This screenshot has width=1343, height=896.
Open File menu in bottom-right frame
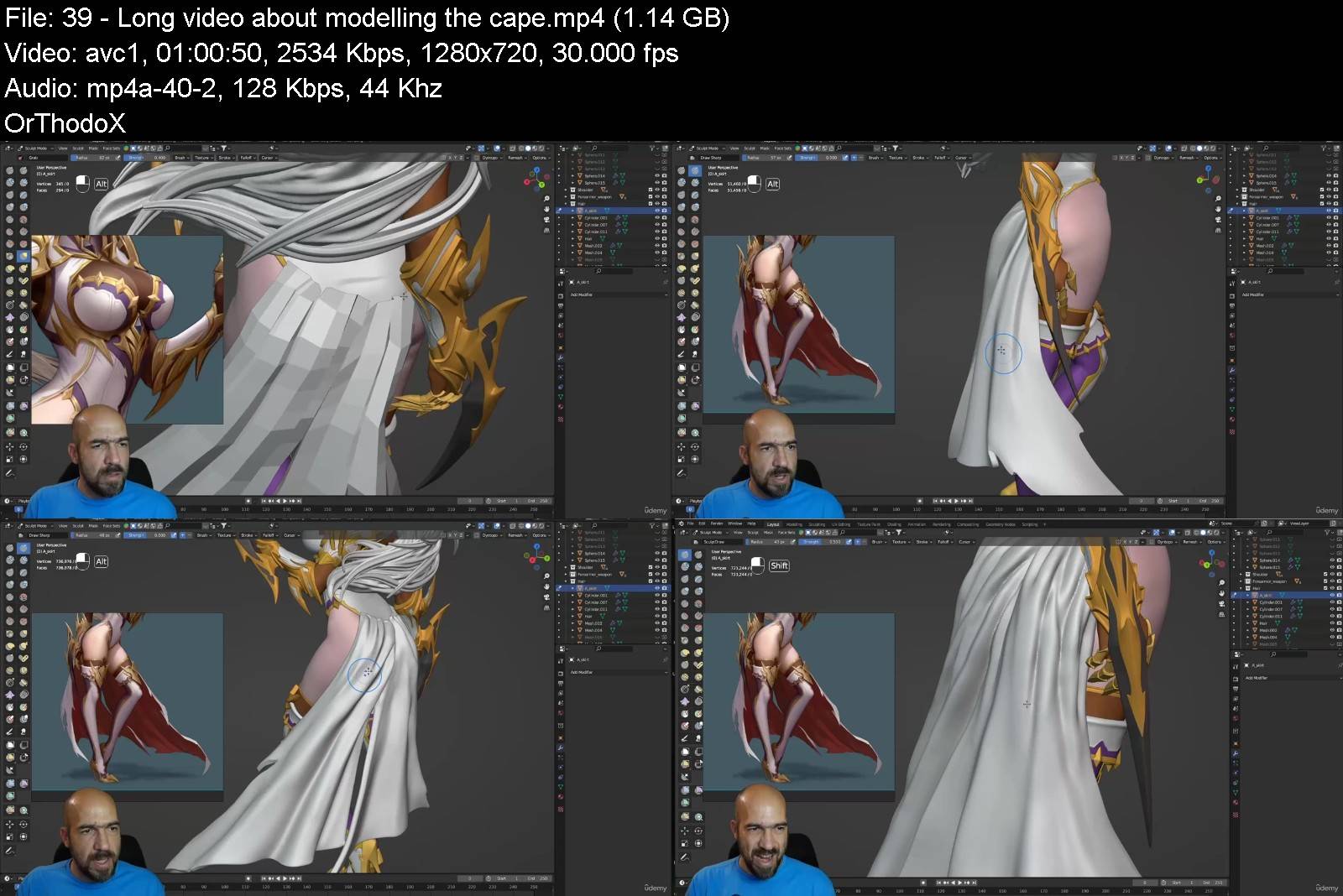pyautogui.click(x=690, y=524)
